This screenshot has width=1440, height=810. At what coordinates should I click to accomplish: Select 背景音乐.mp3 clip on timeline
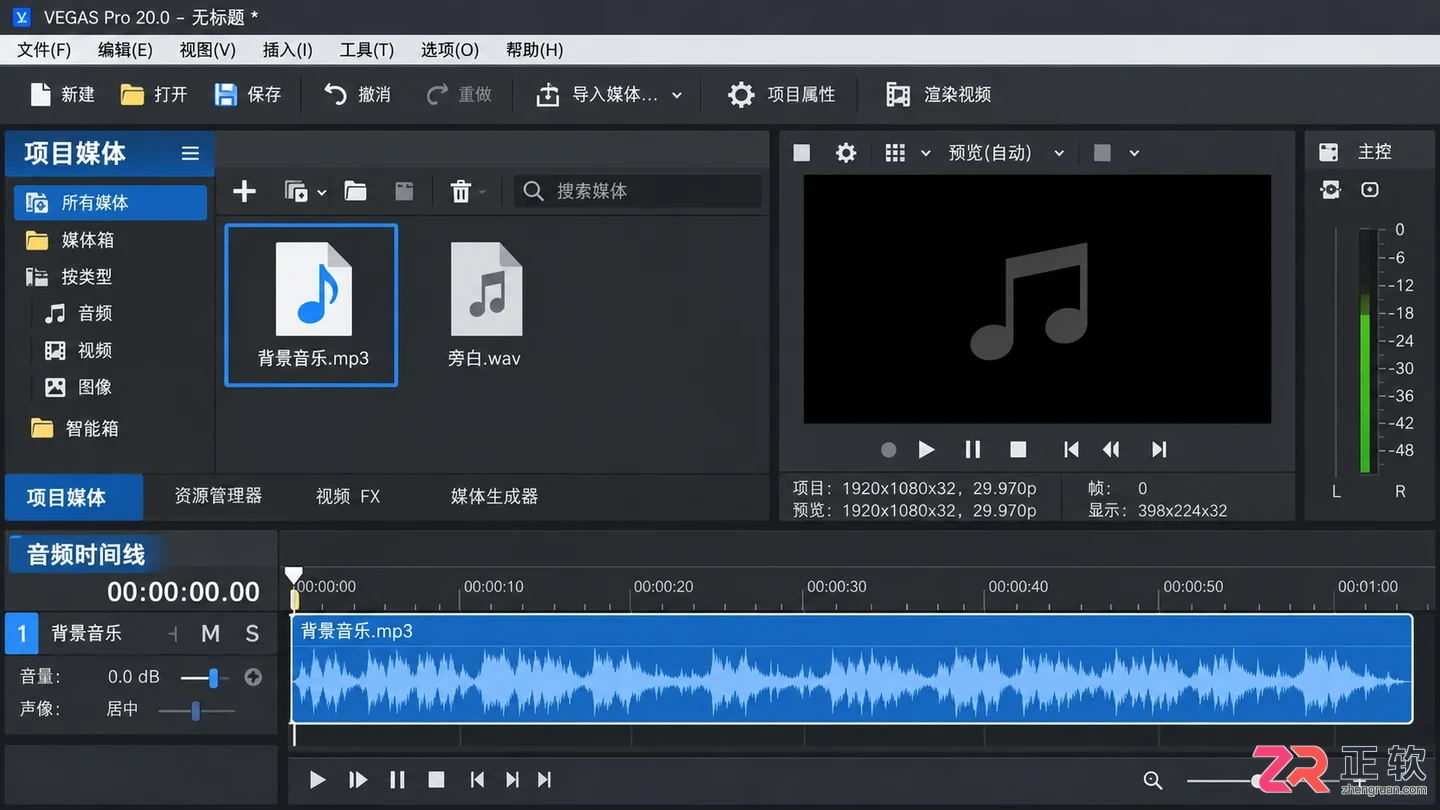tap(851, 669)
